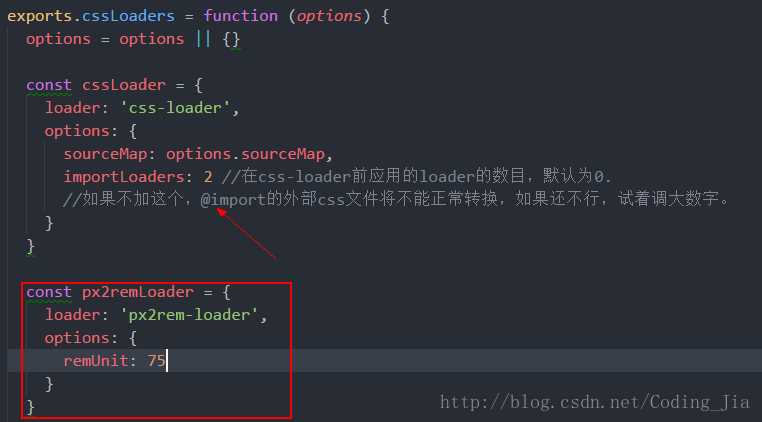Place cursor after the value 75
Screen dimensions: 762x422
click(x=166, y=361)
